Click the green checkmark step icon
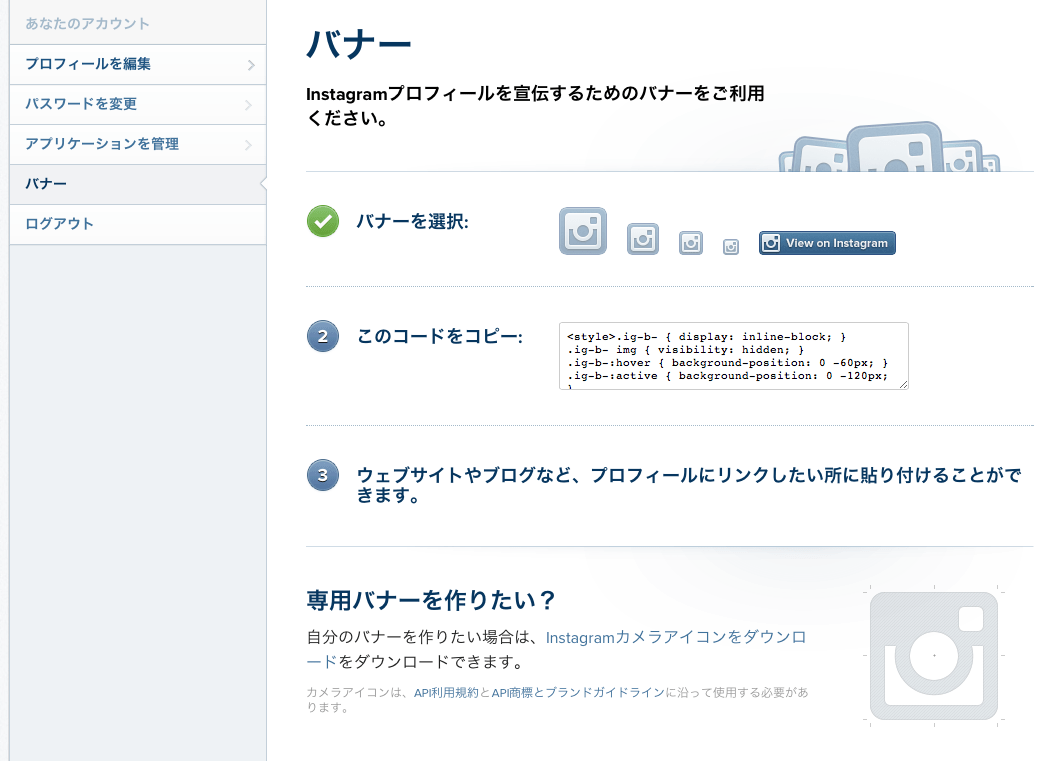This screenshot has height=761, width=1058. tap(323, 221)
